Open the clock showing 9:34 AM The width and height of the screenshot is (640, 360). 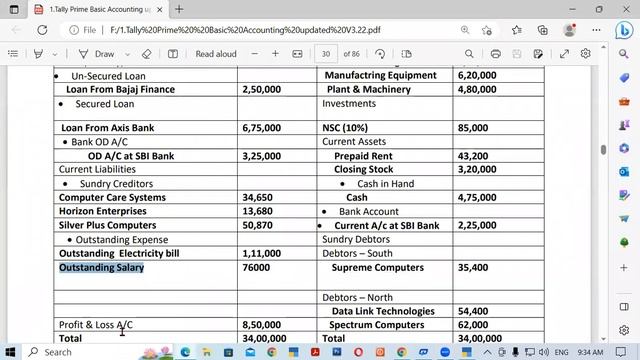(x=590, y=352)
